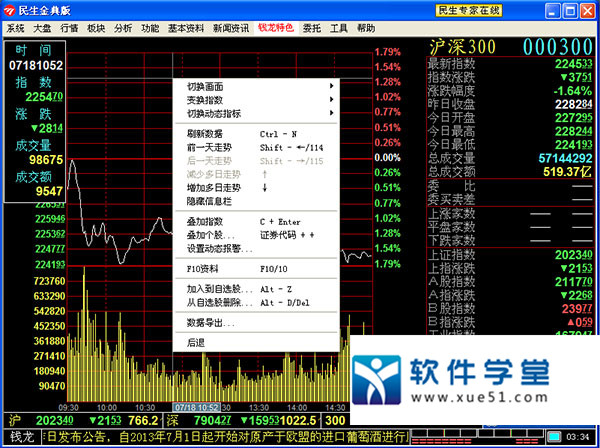Open the 行情 menu
The image size is (600, 448).
coord(69,28)
